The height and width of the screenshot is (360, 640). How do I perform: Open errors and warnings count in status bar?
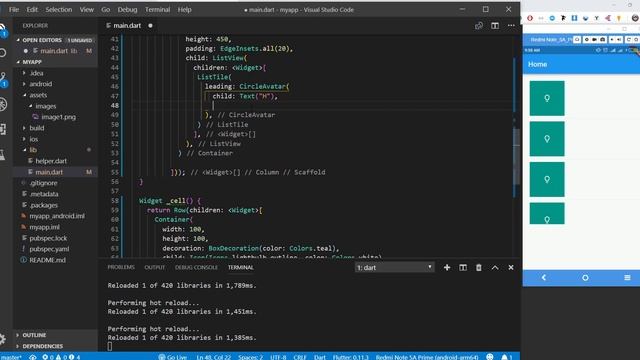click(x=61, y=357)
